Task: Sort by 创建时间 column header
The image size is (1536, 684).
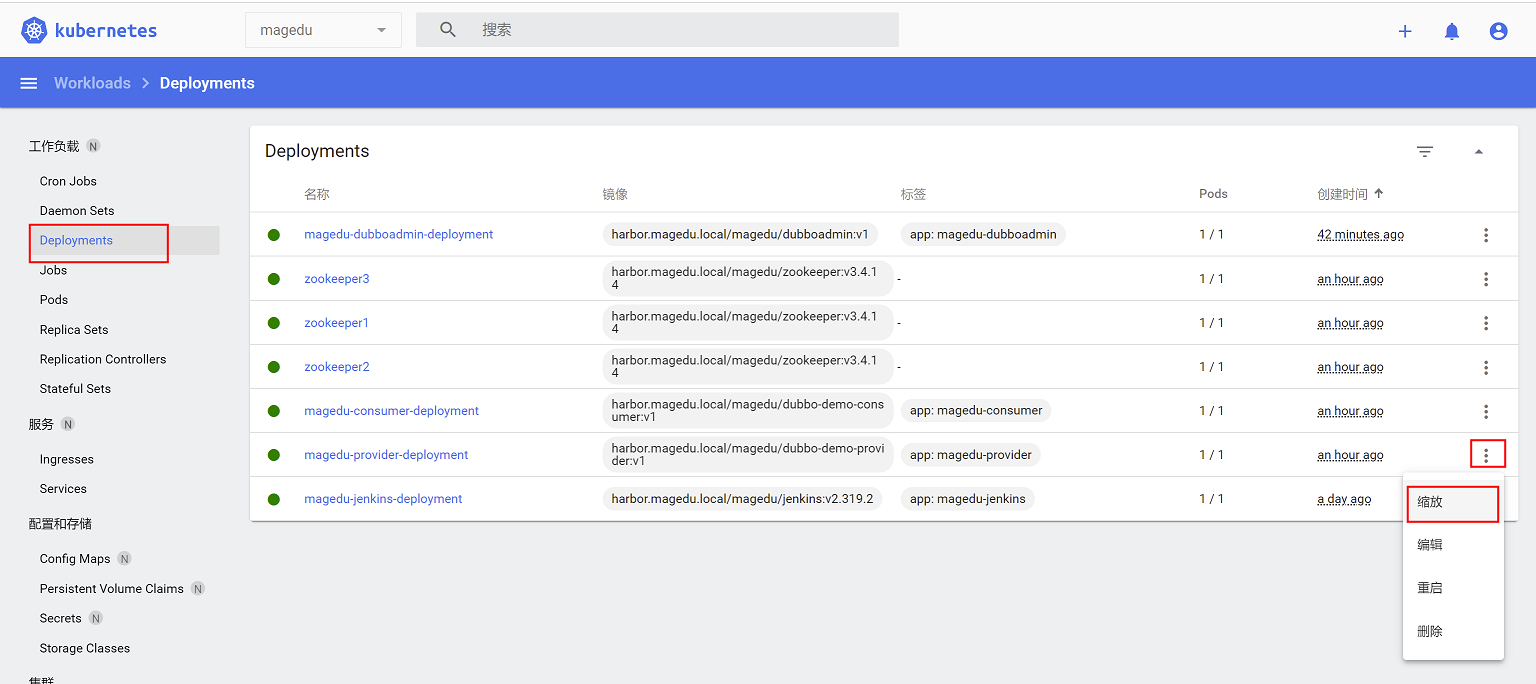Action: point(1349,194)
